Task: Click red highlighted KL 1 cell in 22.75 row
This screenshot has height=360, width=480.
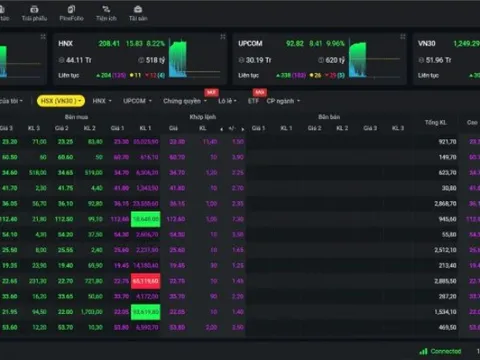Action: [145, 281]
